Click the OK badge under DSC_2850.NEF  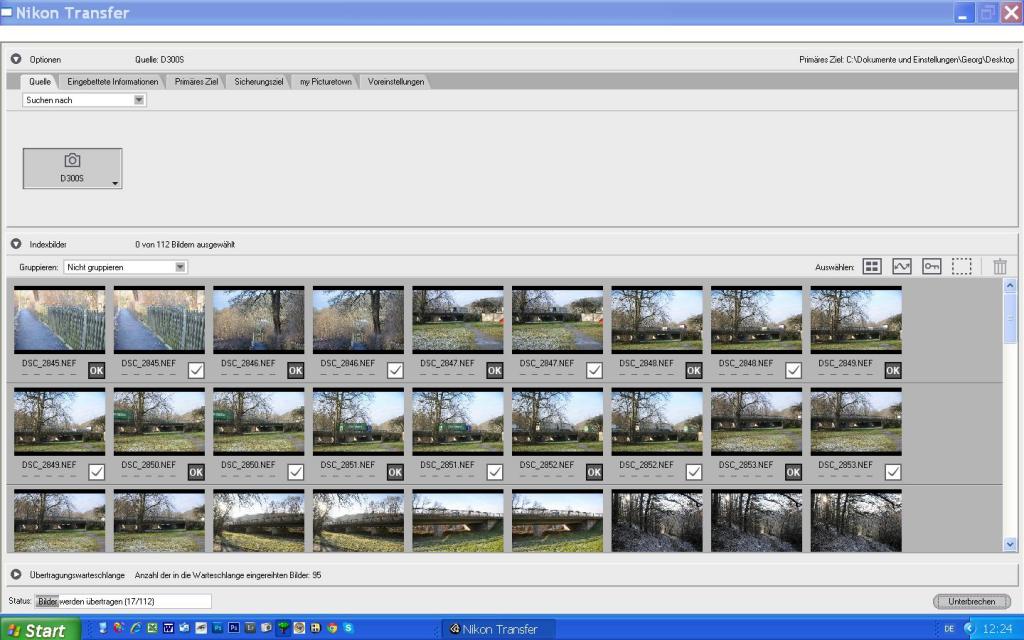(196, 472)
